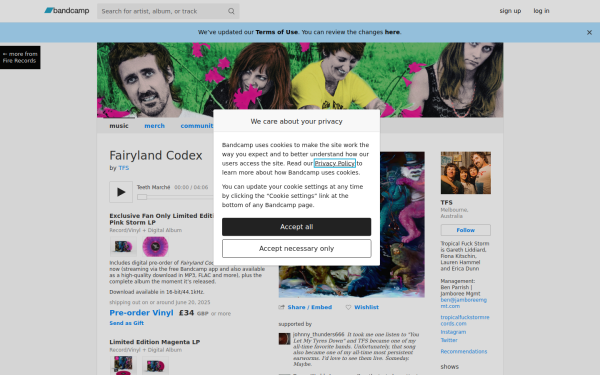The image size is (600, 375).
Task: Play the Teeth Marché track
Action: [121, 192]
